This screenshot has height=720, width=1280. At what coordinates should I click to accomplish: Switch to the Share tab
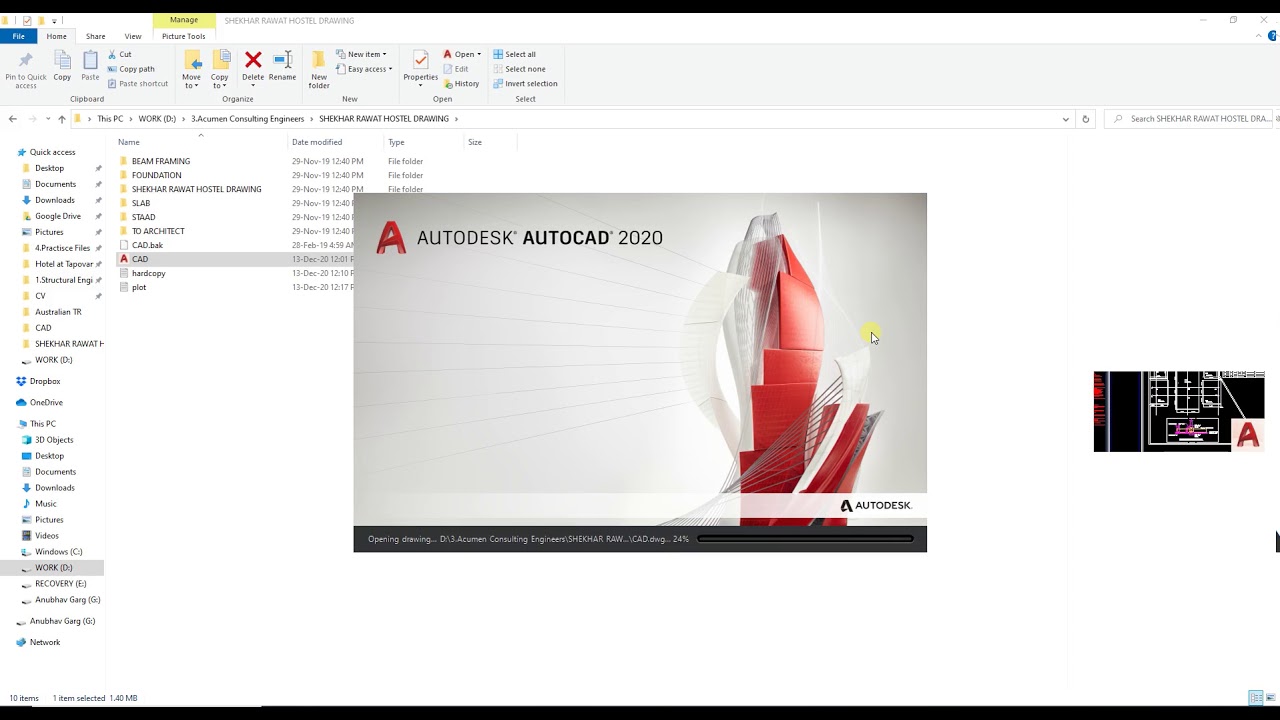pos(95,36)
